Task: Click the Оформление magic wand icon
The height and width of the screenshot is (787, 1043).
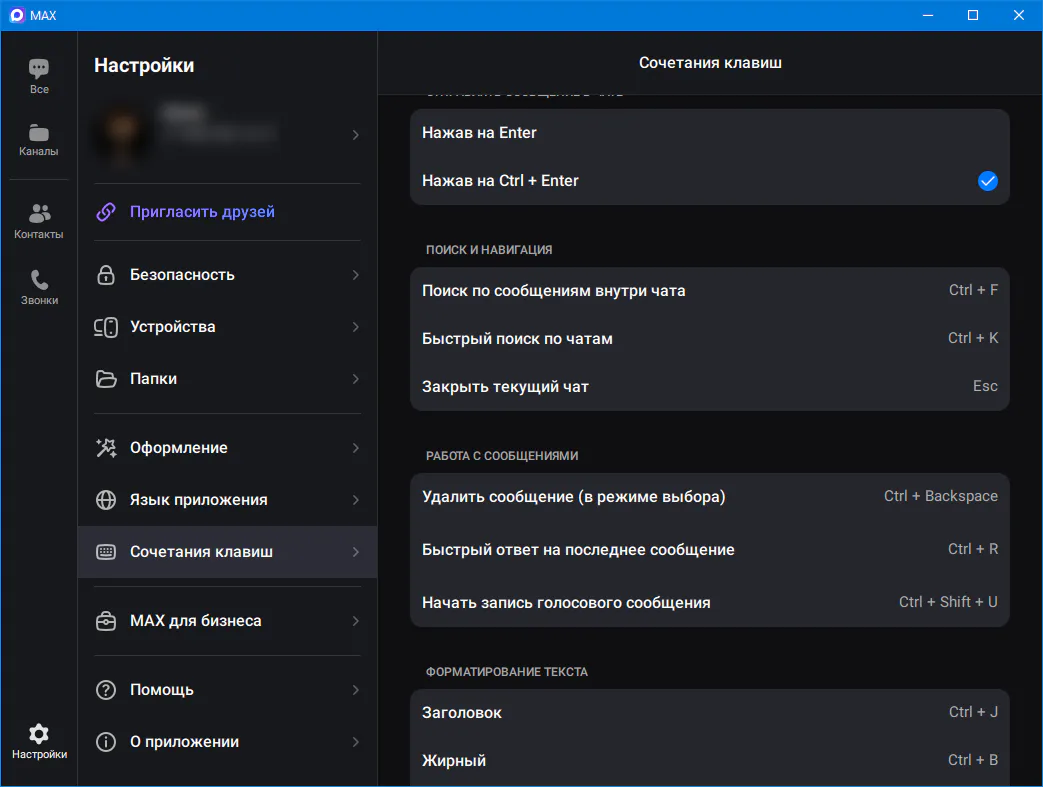Action: [106, 448]
